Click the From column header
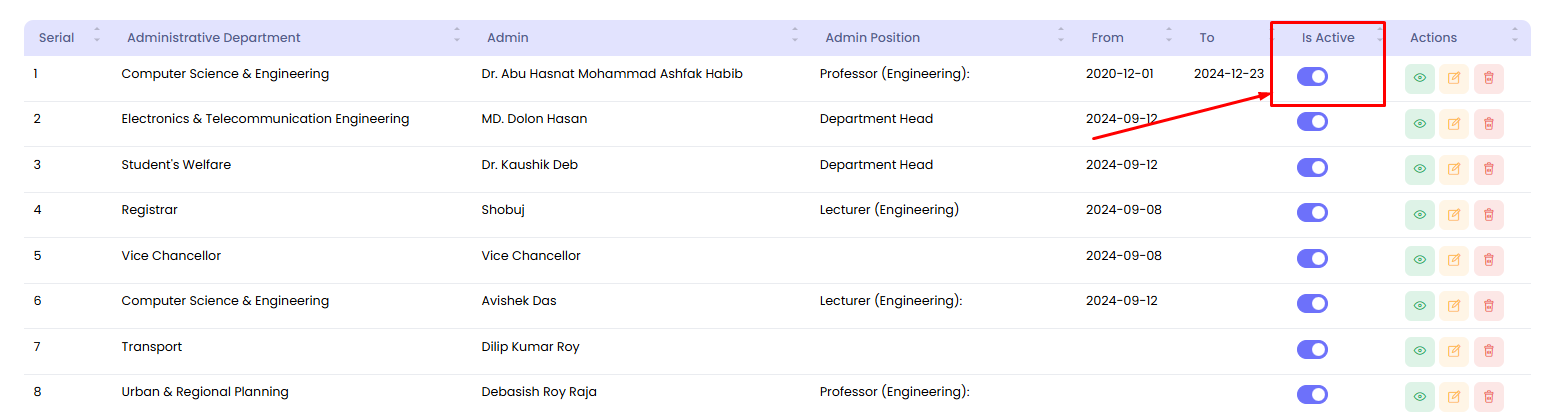 1107,38
